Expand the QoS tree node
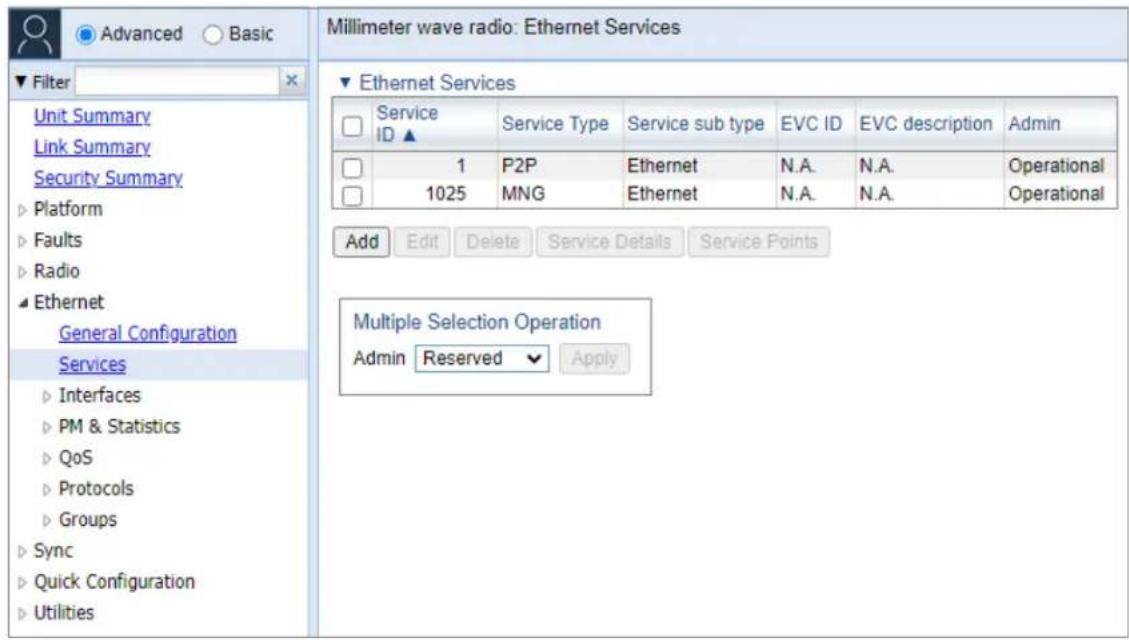Viewport: 1129px width, 640px height. click(47, 458)
